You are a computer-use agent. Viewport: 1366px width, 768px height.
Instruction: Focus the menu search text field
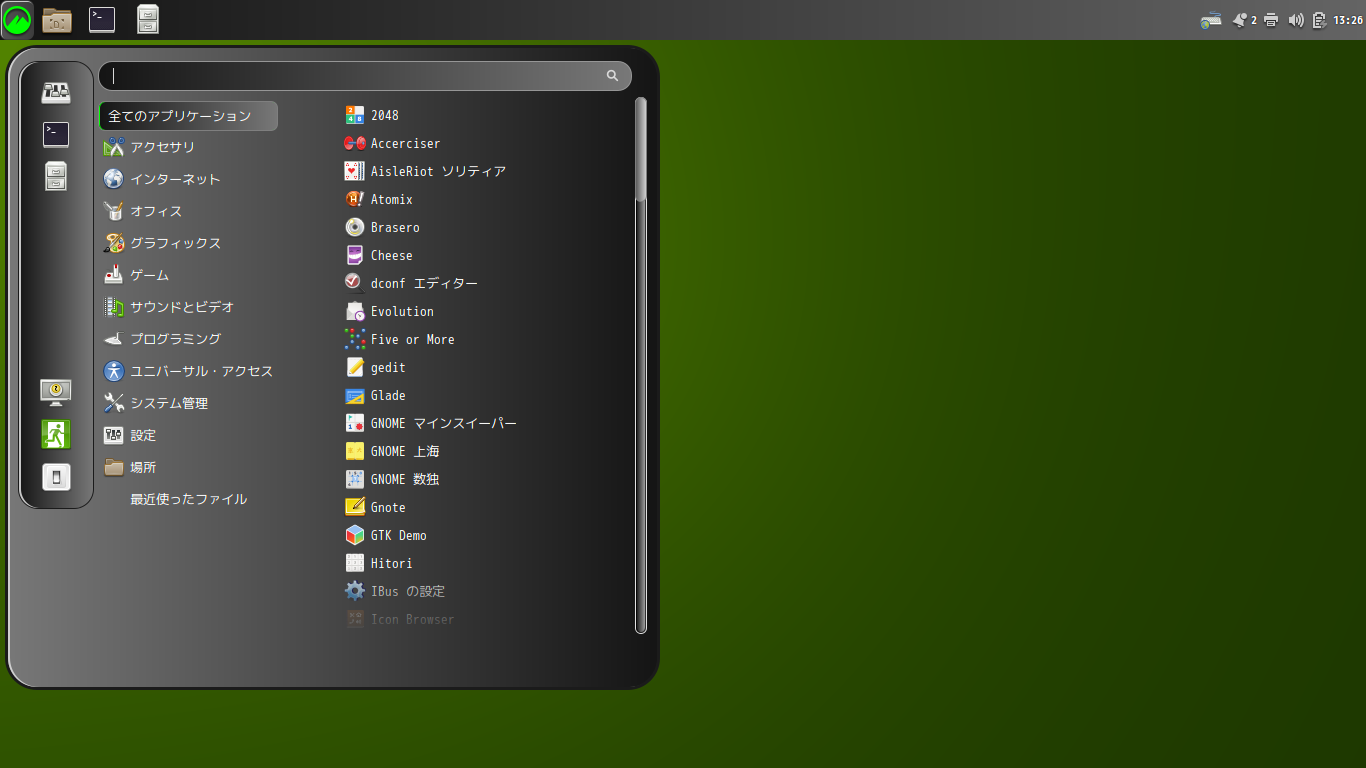(x=365, y=76)
